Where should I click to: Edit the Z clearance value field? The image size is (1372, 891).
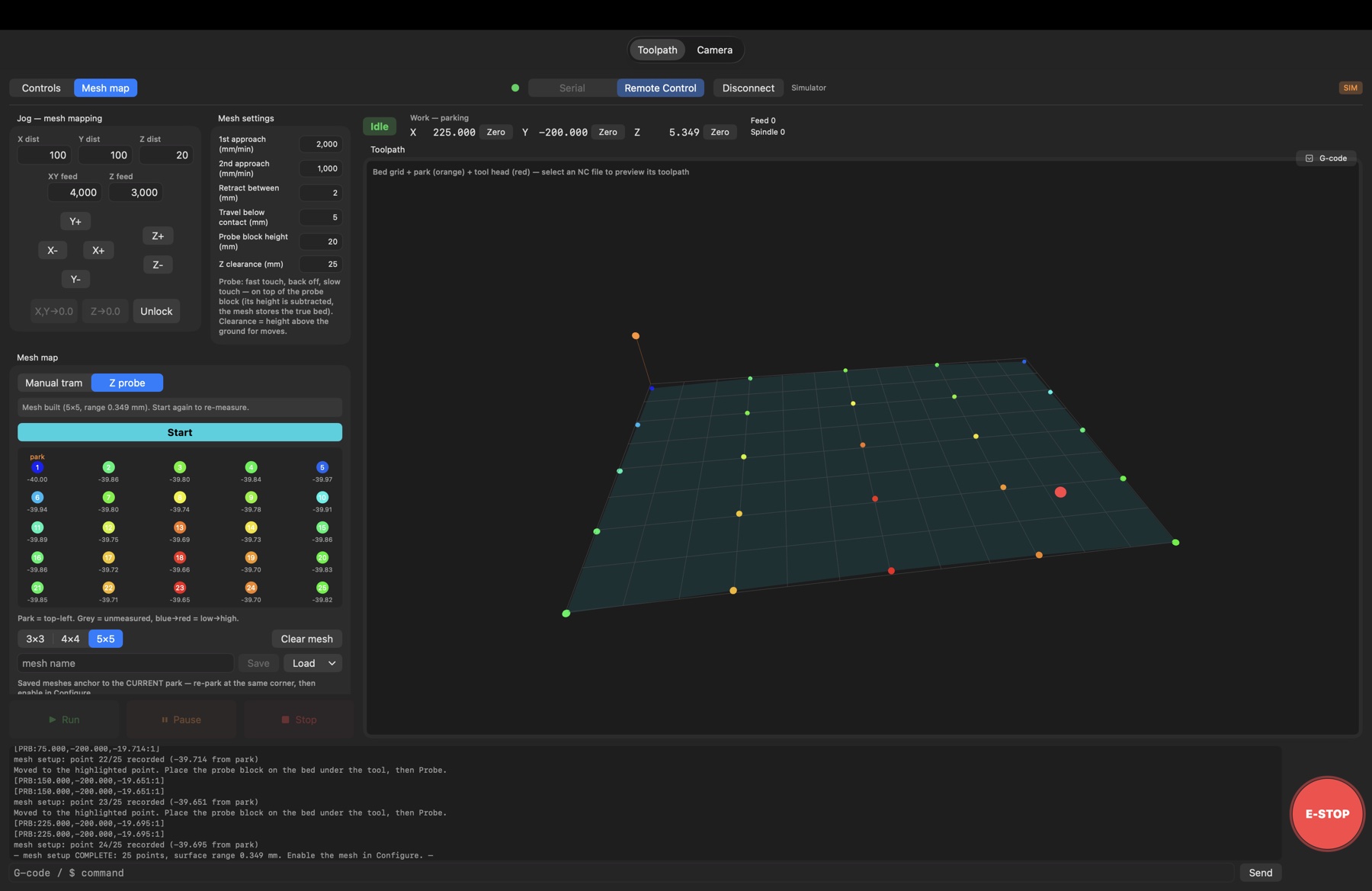pos(320,264)
